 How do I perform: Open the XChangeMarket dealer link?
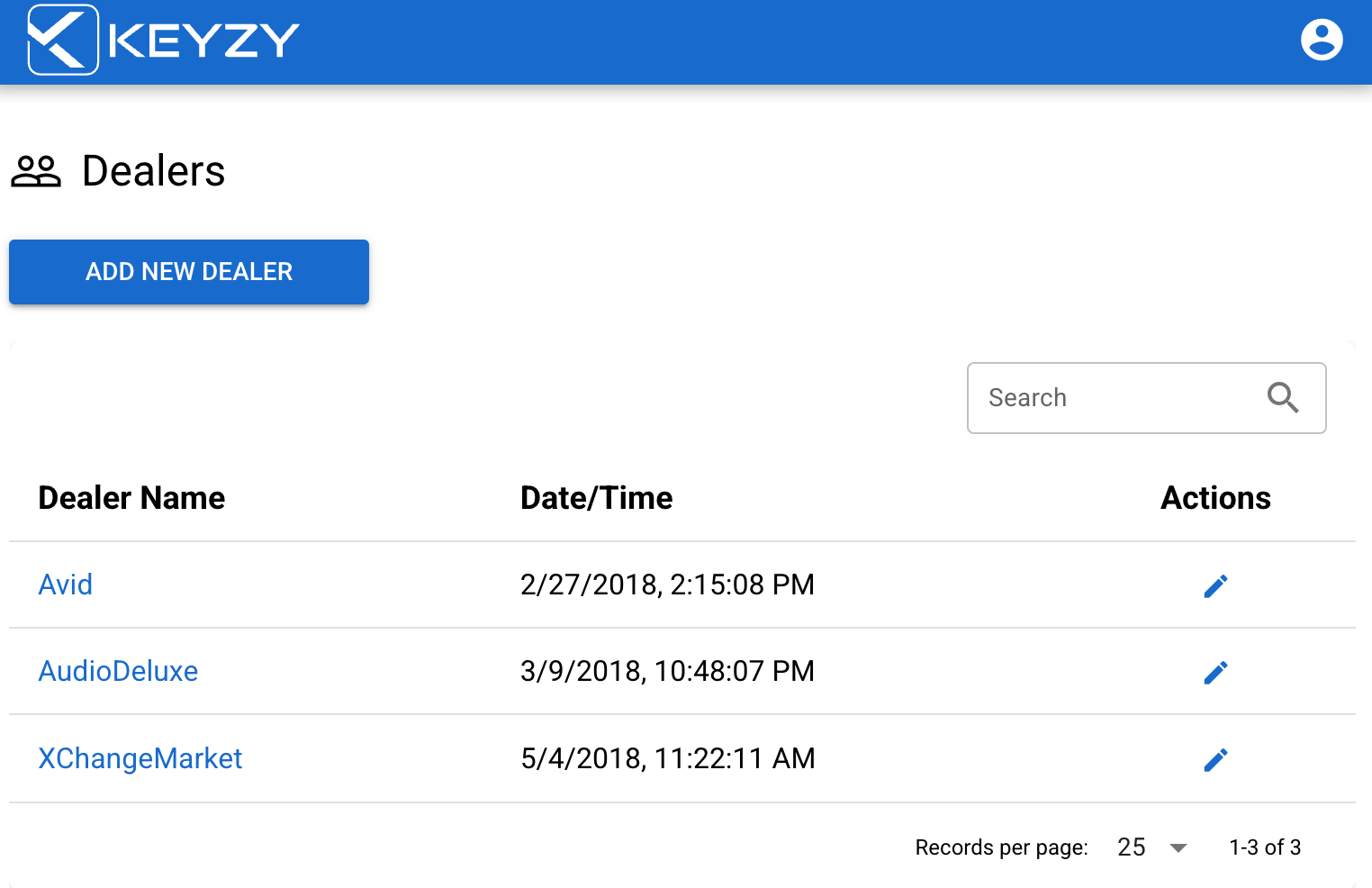click(x=140, y=758)
